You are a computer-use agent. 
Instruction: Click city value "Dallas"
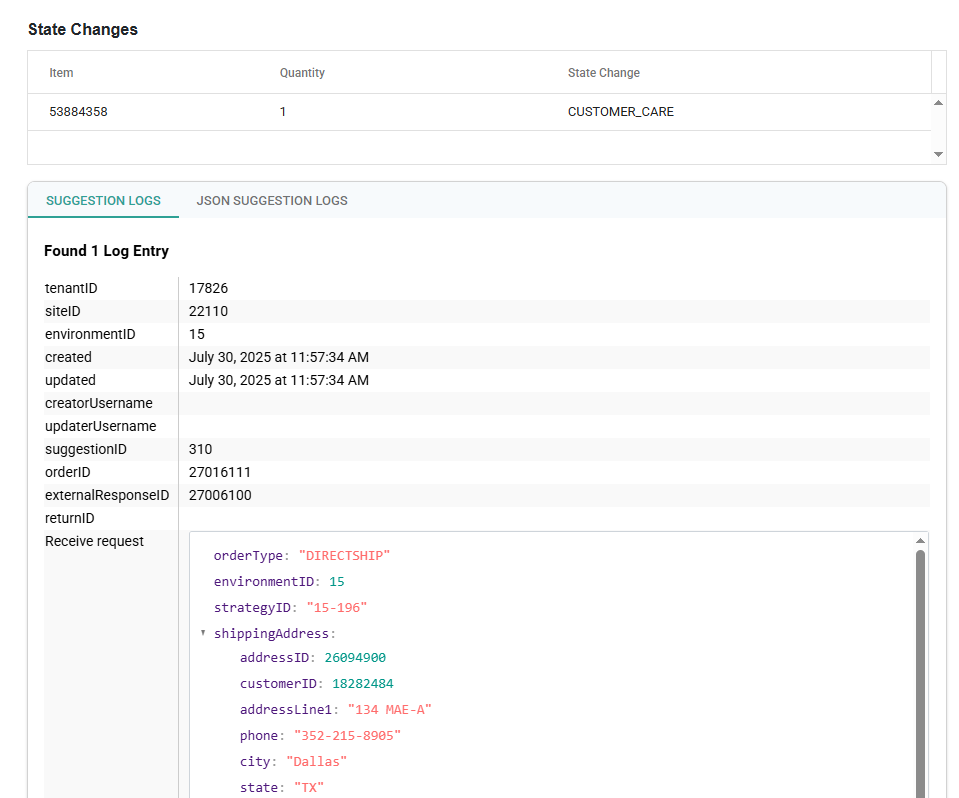(316, 762)
